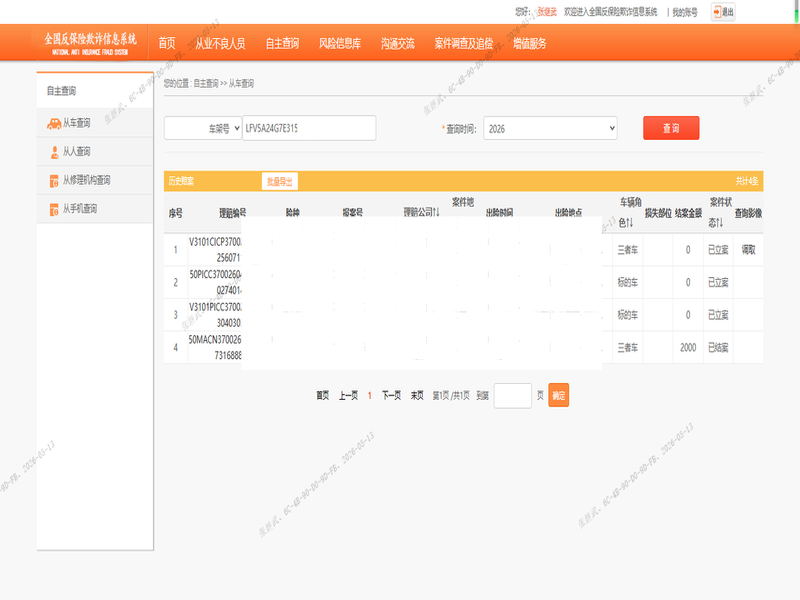Viewport: 800px width, 600px height.
Task: Click the car icon beside 从车查询
Action: coord(54,123)
